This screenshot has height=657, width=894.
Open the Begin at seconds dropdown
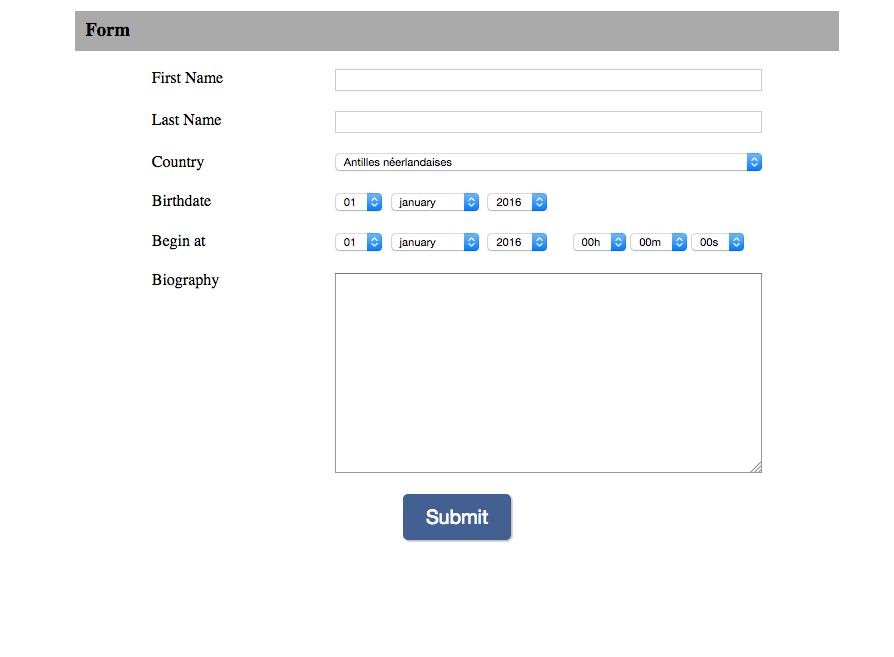[x=717, y=242]
